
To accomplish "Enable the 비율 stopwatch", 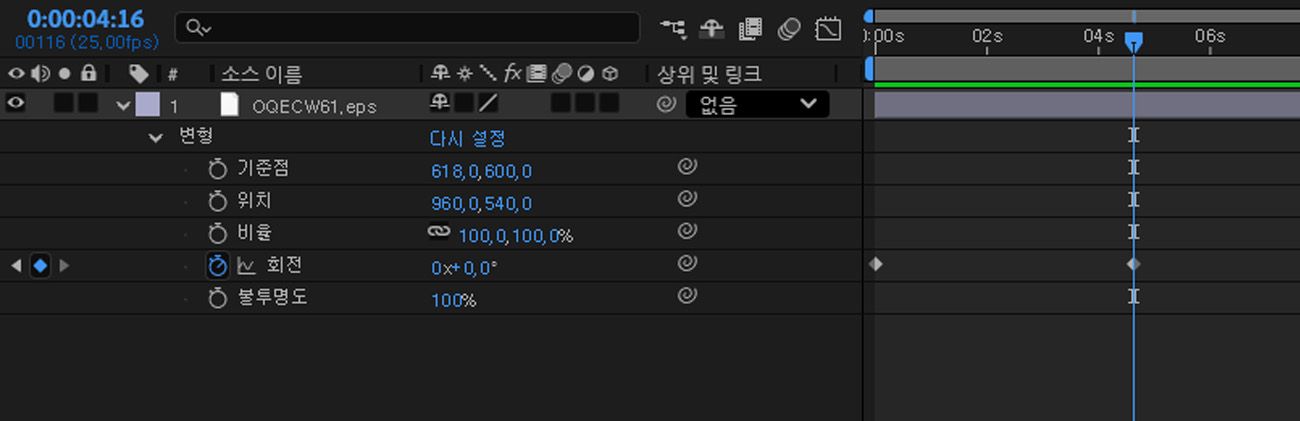I will 218,233.
